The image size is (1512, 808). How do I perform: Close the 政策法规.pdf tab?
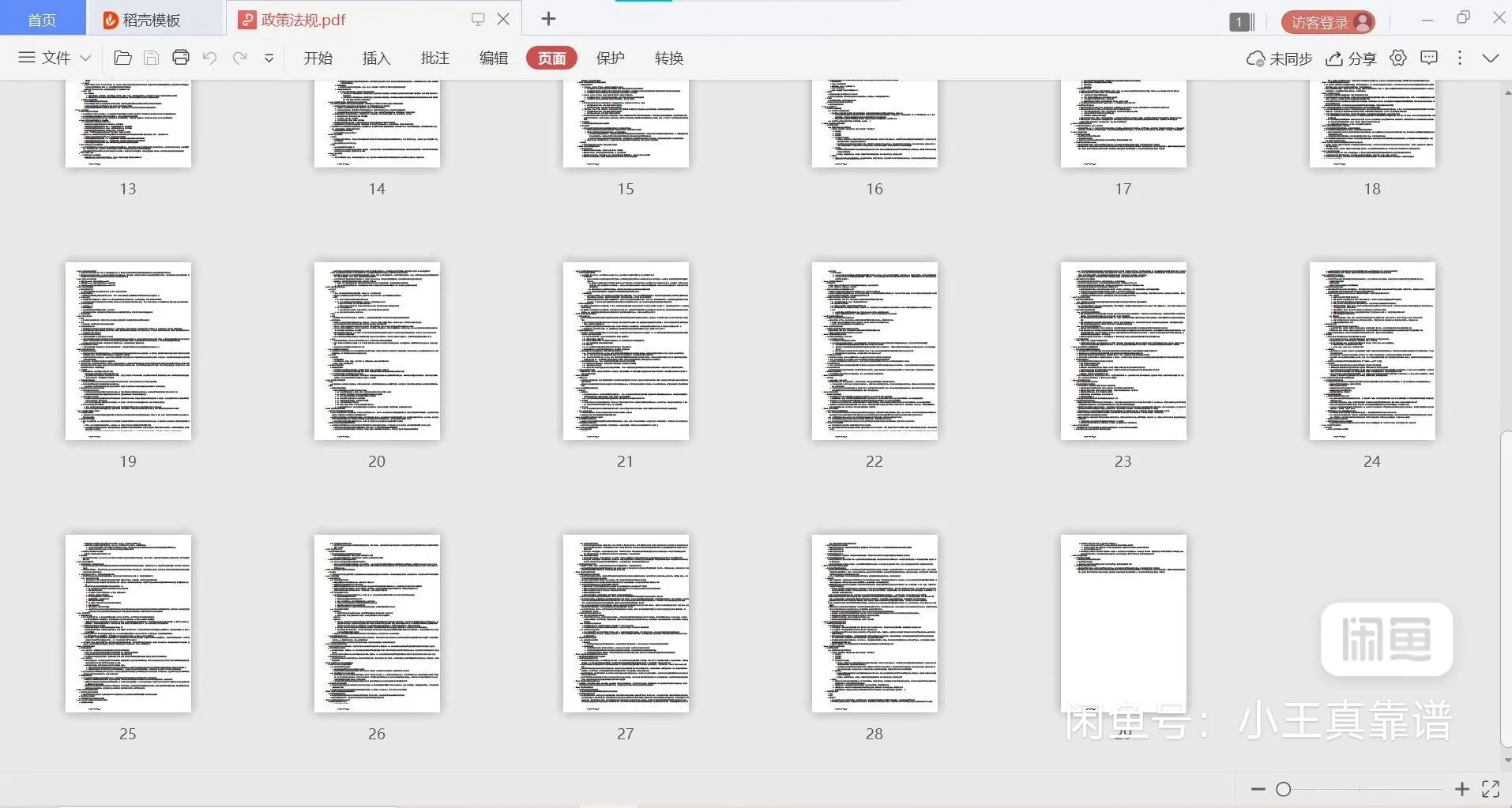503,19
